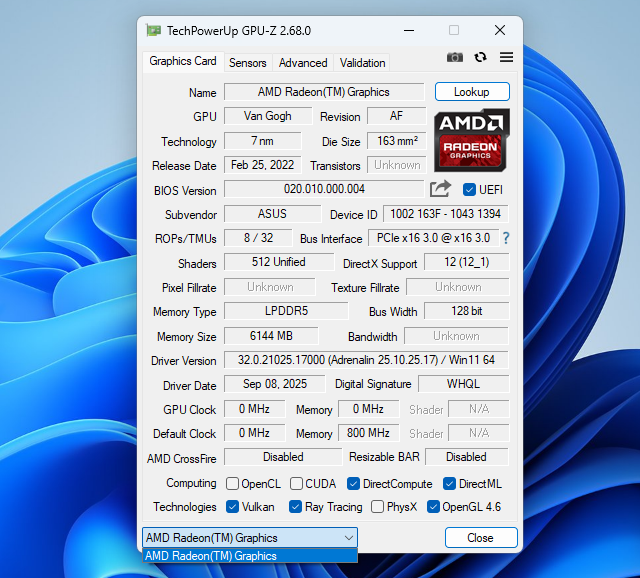Click the screenshot camera icon
The width and height of the screenshot is (640, 578).
(x=455, y=58)
